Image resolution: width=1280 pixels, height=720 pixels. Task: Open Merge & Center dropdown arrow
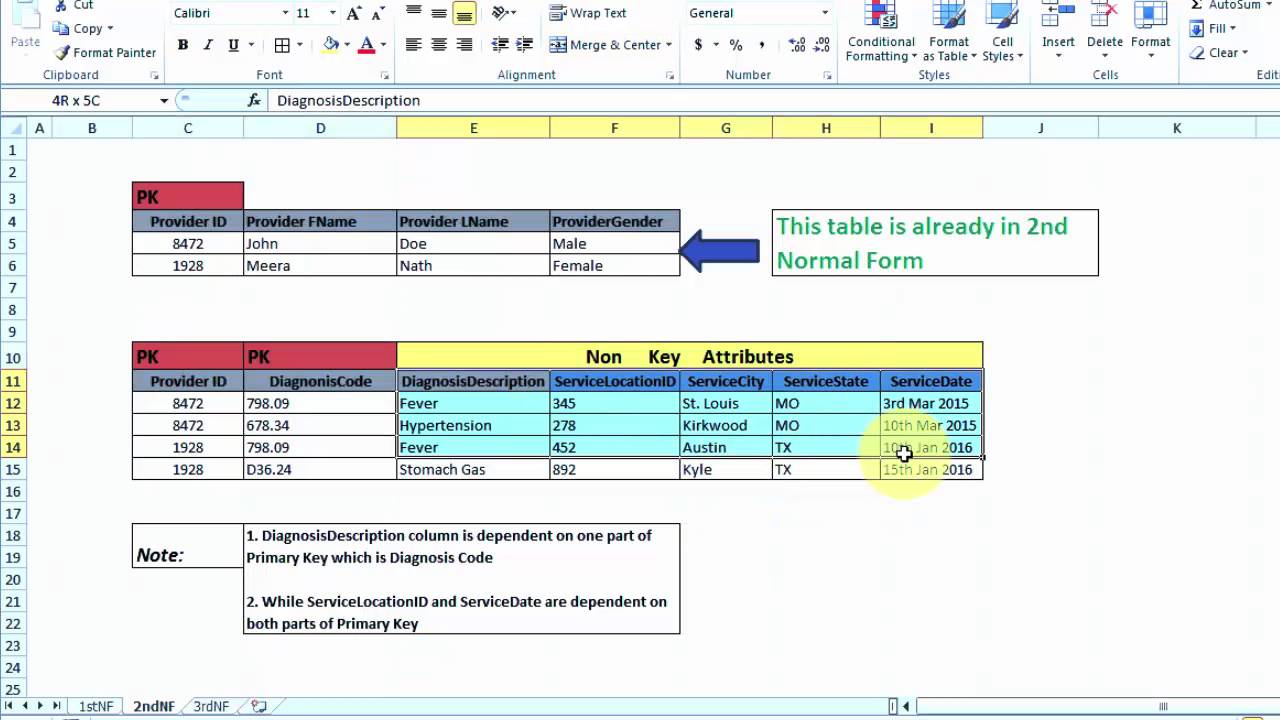[x=668, y=45]
